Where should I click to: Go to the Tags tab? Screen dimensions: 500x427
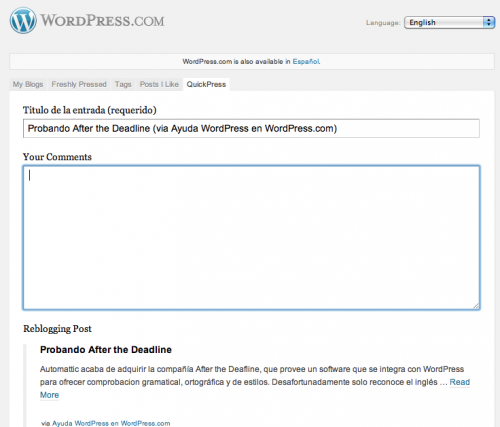point(123,84)
